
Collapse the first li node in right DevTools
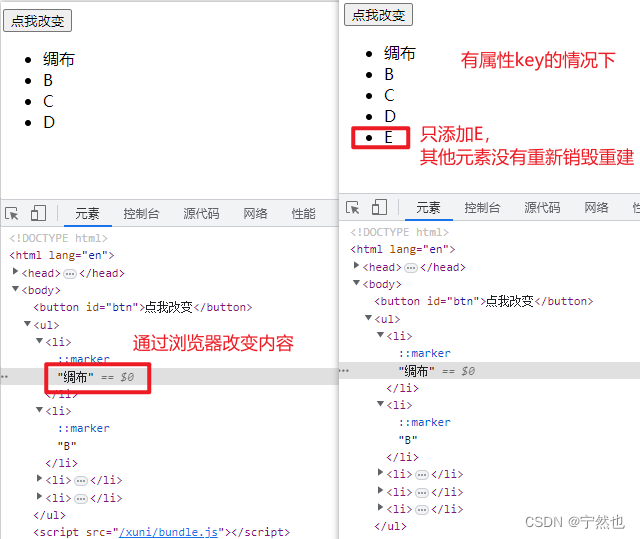pos(380,335)
